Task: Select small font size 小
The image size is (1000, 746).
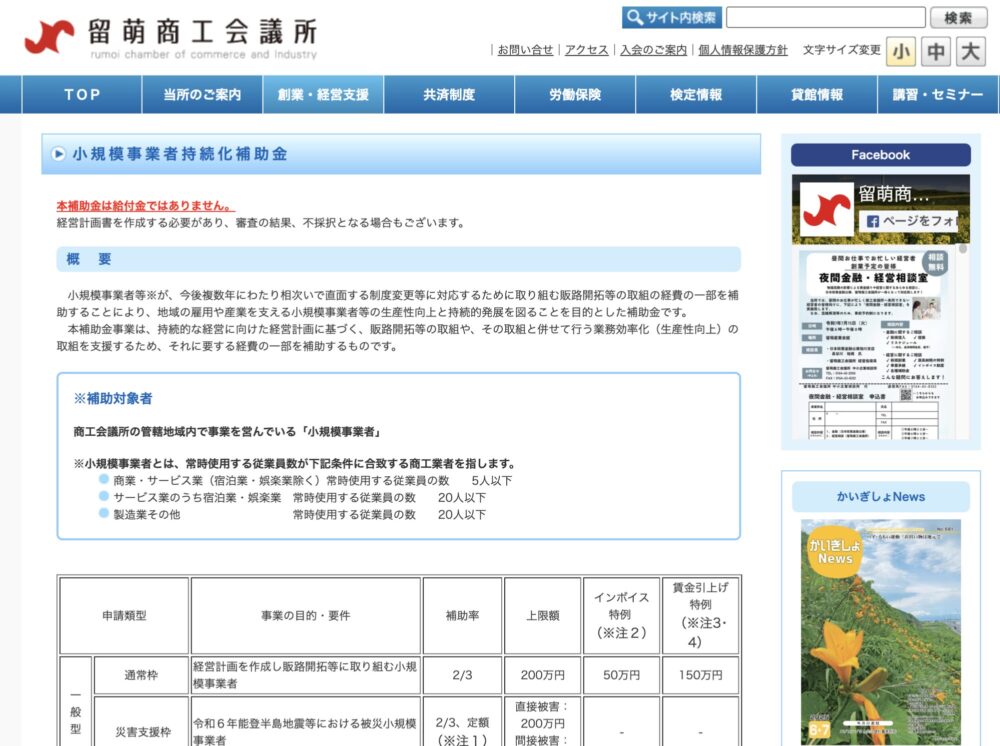Action: click(901, 51)
